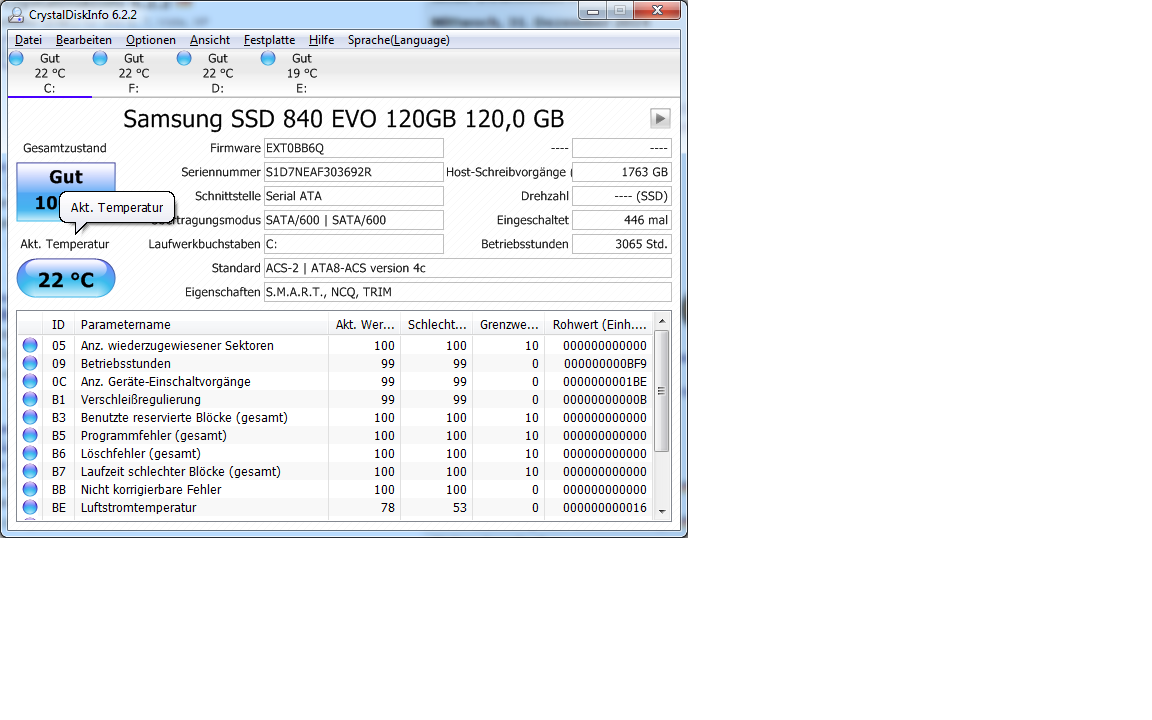This screenshot has height=720, width=1152.
Task: Click raw value 0000000001BE
Action: click(605, 381)
